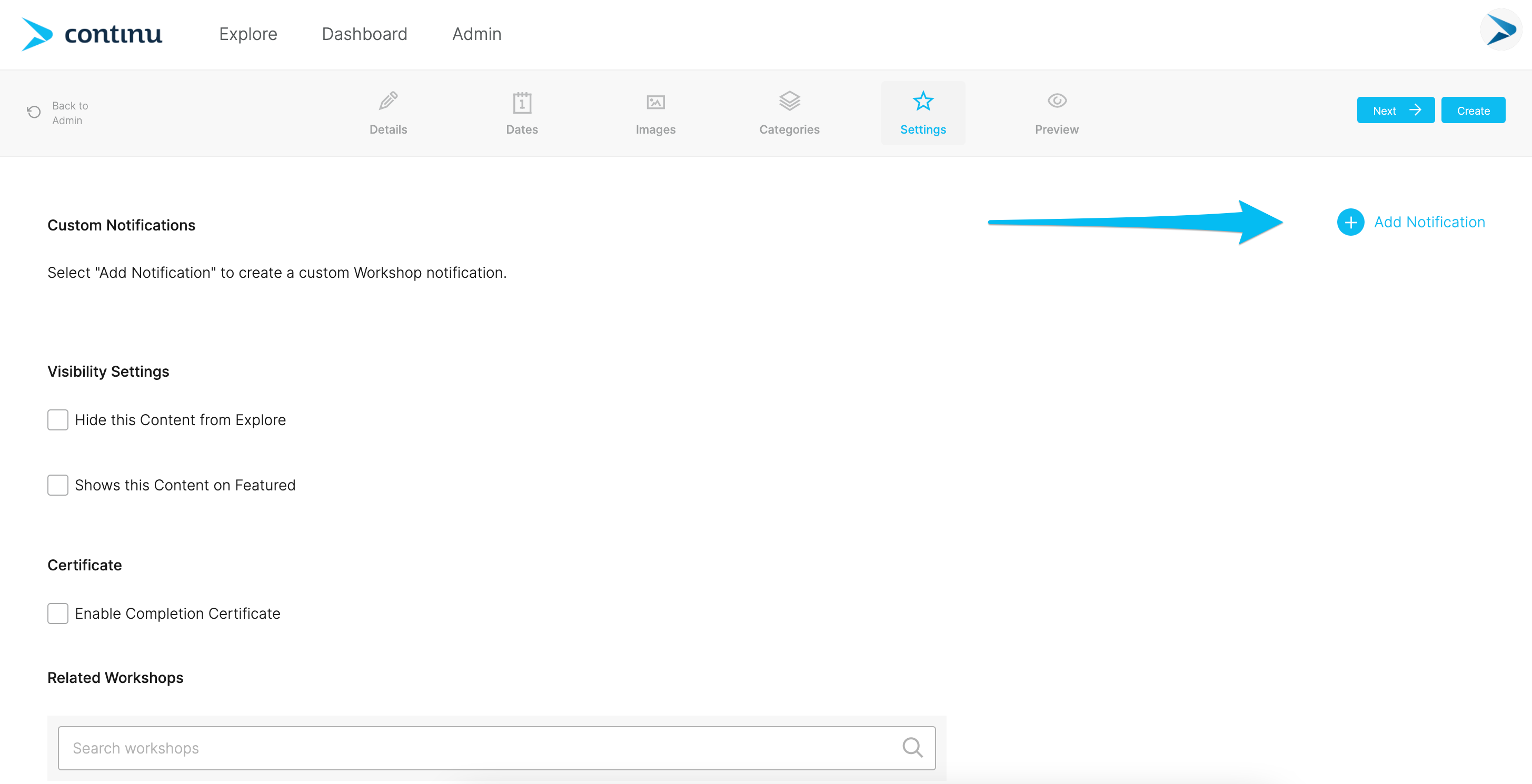Click the Create button
1532x784 pixels.
(x=1473, y=110)
